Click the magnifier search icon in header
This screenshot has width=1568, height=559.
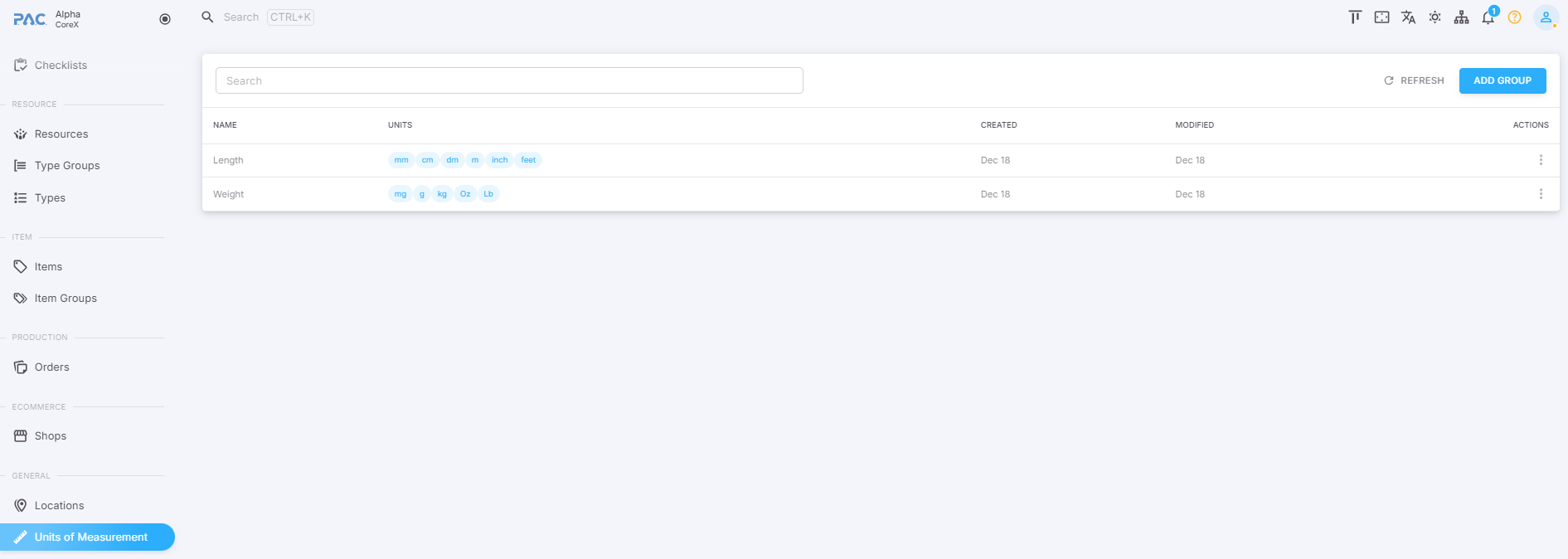207,17
